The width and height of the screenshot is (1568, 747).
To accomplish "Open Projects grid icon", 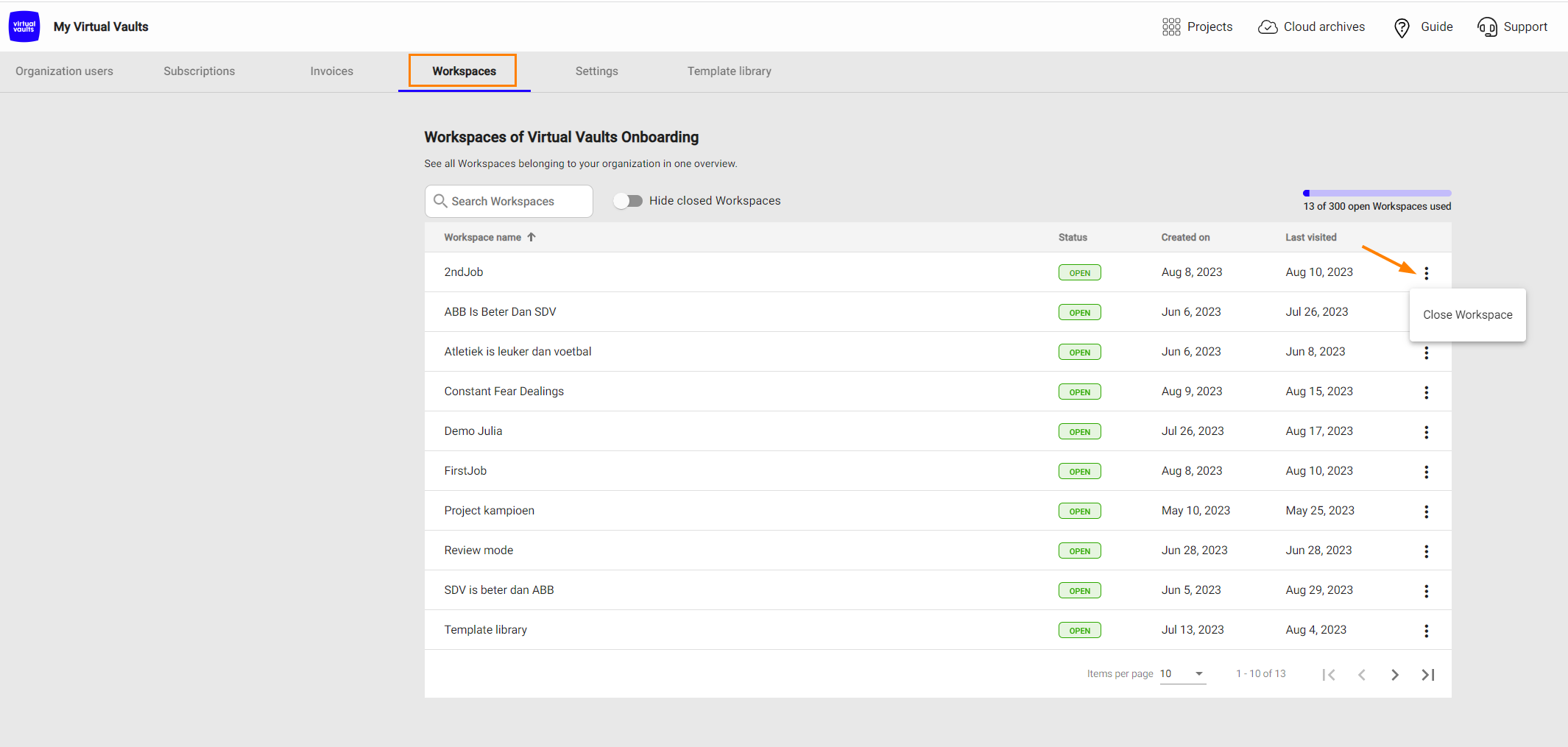I will point(1171,27).
